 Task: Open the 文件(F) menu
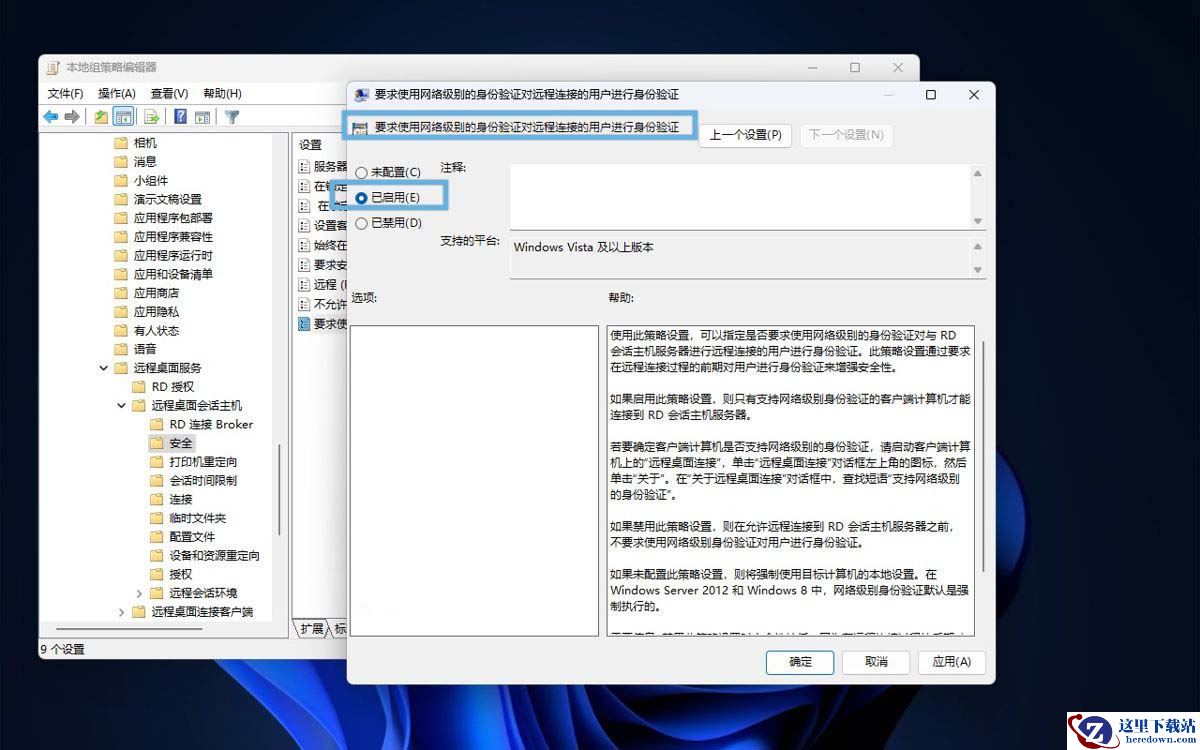pyautogui.click(x=65, y=93)
